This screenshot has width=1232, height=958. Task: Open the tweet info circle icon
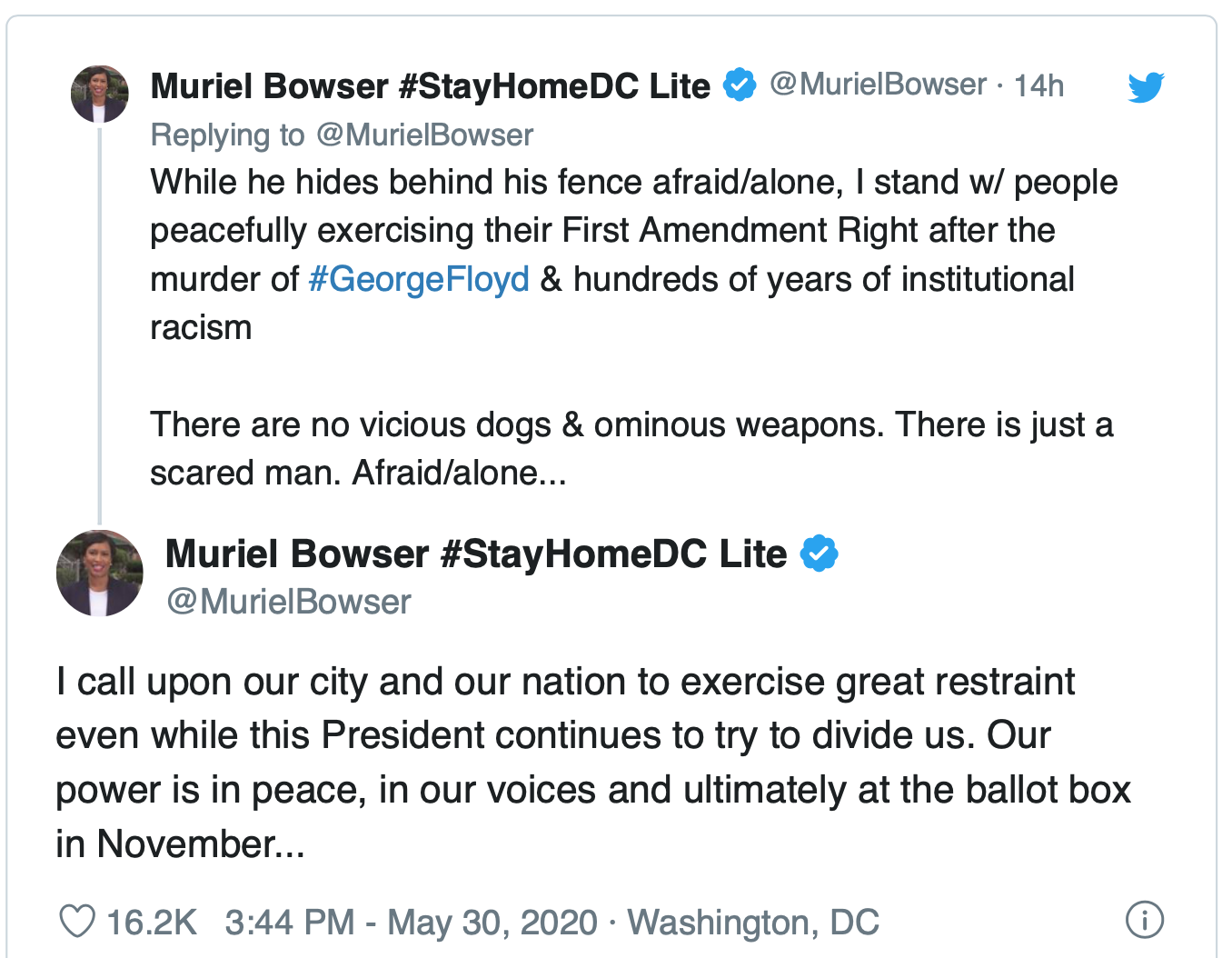1144,920
